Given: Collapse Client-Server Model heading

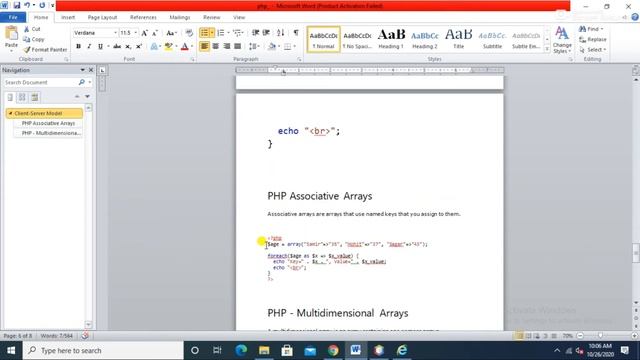Looking at the screenshot, I should coord(10,113).
